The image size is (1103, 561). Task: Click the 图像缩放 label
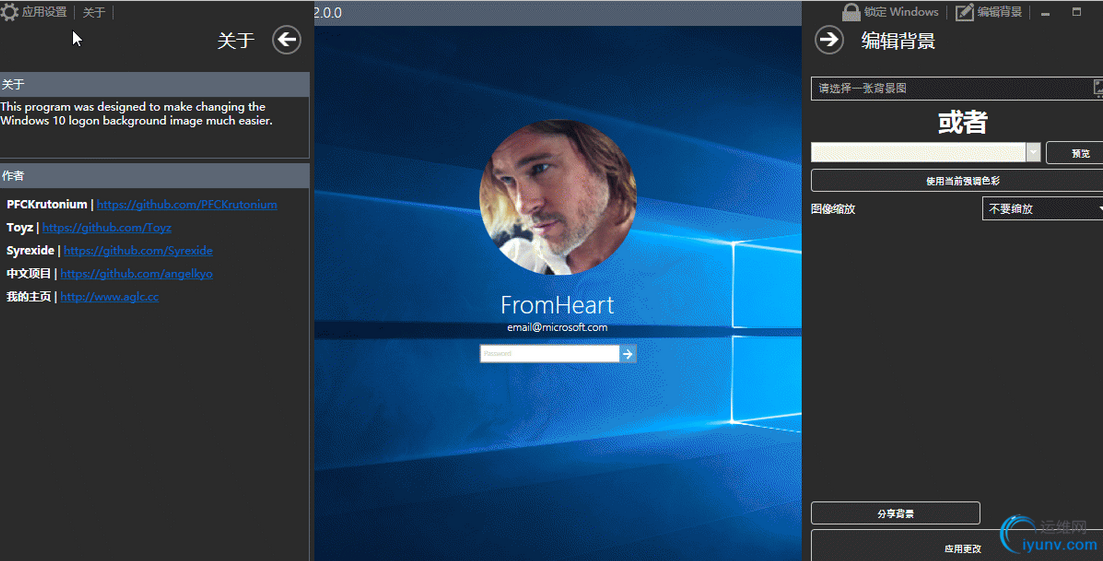point(833,209)
